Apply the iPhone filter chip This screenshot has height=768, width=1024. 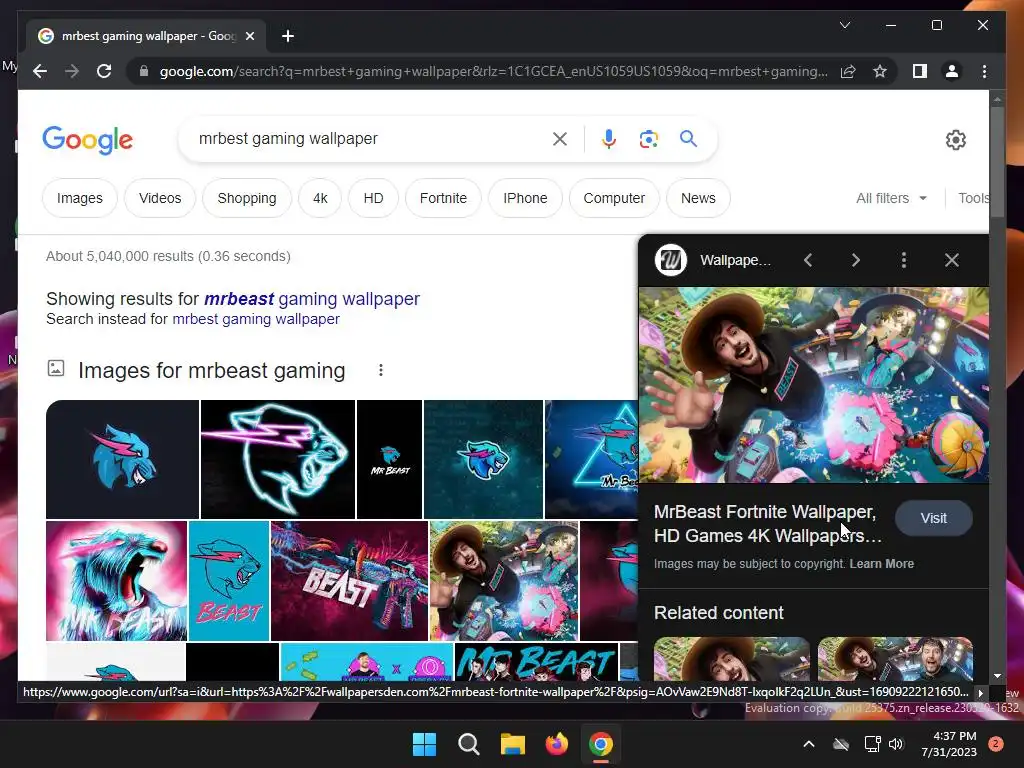pos(525,198)
